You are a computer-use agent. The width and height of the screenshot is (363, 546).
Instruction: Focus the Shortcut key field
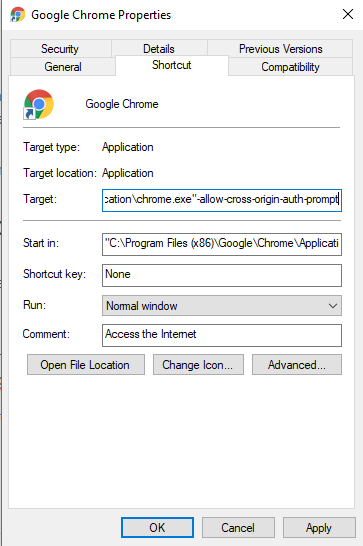click(x=222, y=275)
